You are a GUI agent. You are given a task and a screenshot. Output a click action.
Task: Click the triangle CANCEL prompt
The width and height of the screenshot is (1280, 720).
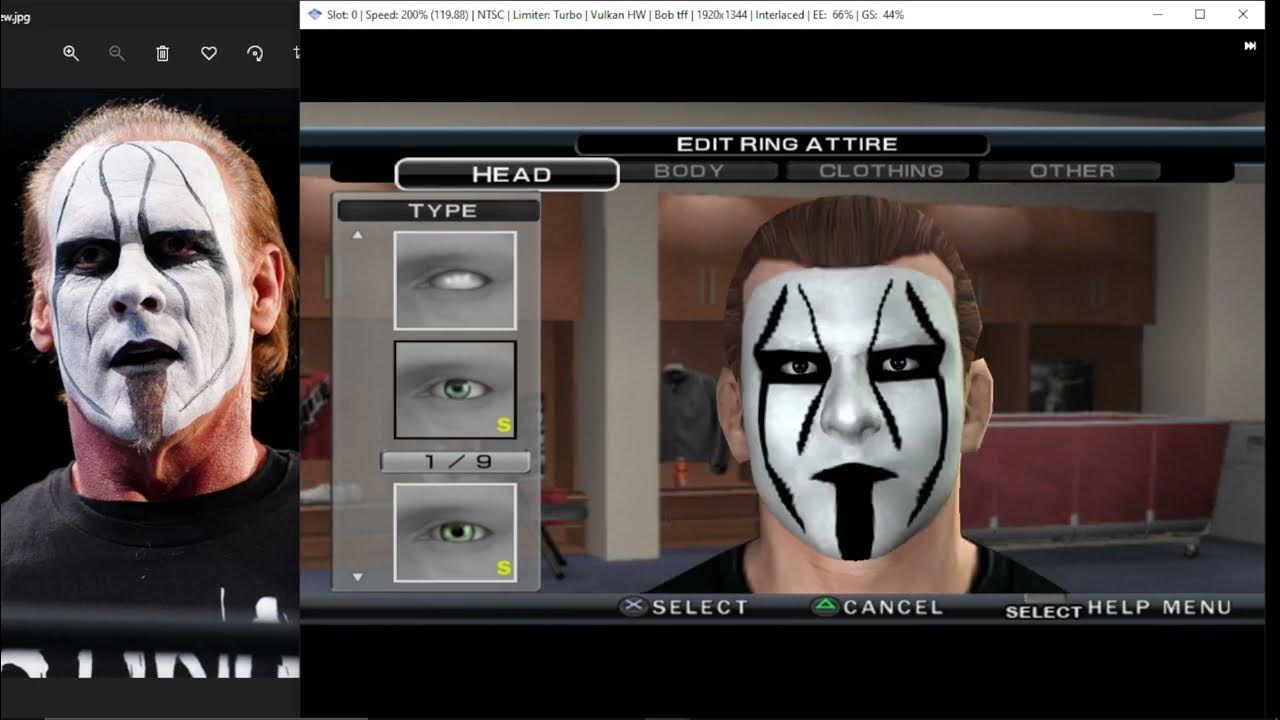pyautogui.click(x=877, y=607)
